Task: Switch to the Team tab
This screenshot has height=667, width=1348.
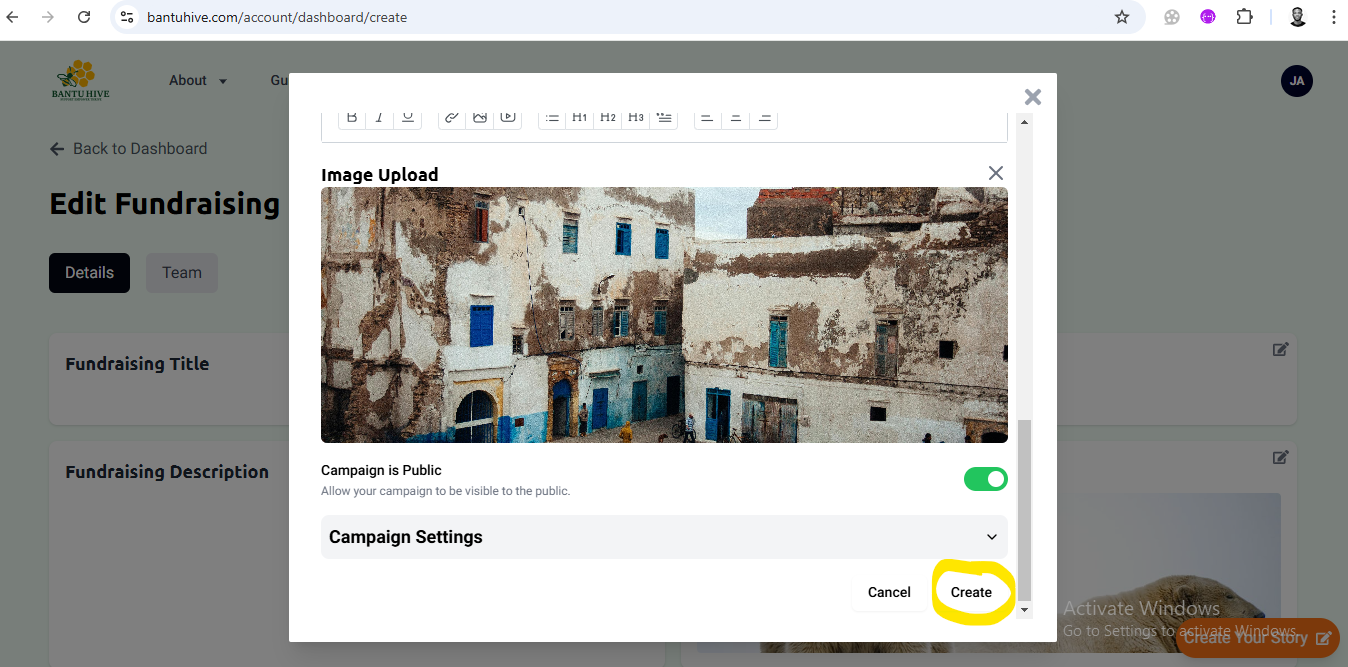Action: click(182, 273)
